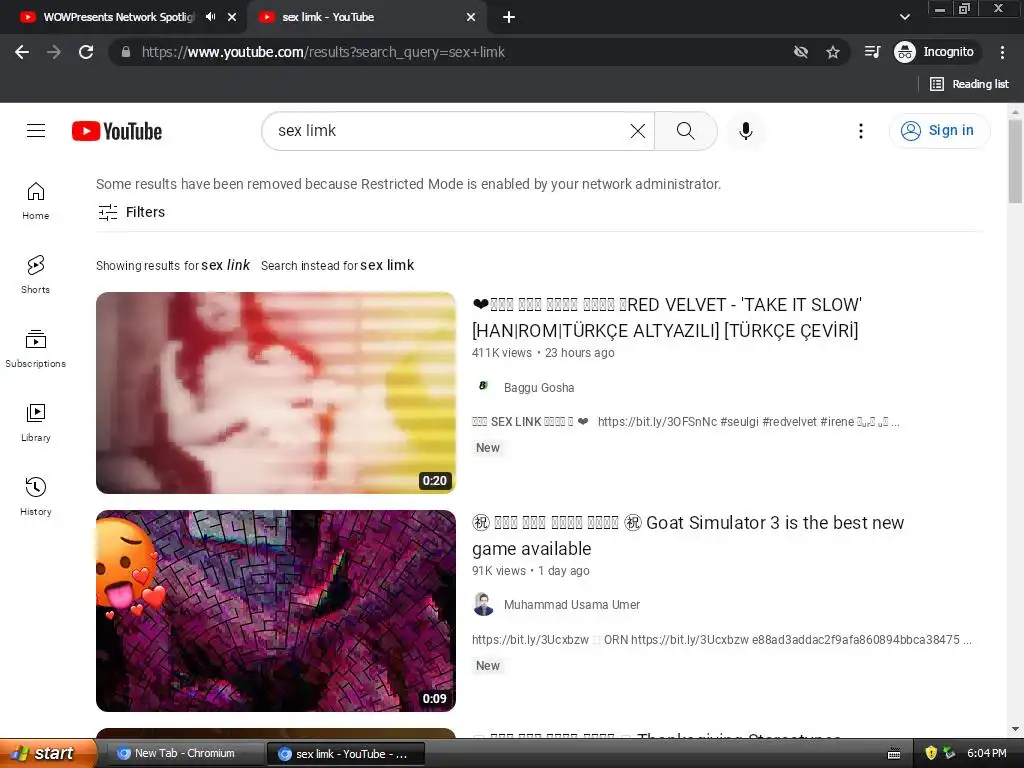1024x768 pixels.
Task: Open the YouTube guide hamburger menu
Action: (x=36, y=131)
